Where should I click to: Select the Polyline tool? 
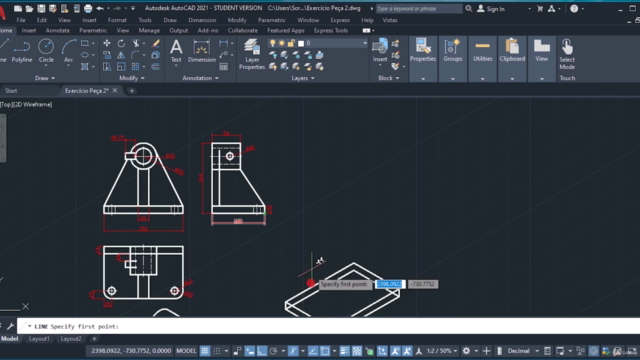click(x=22, y=51)
